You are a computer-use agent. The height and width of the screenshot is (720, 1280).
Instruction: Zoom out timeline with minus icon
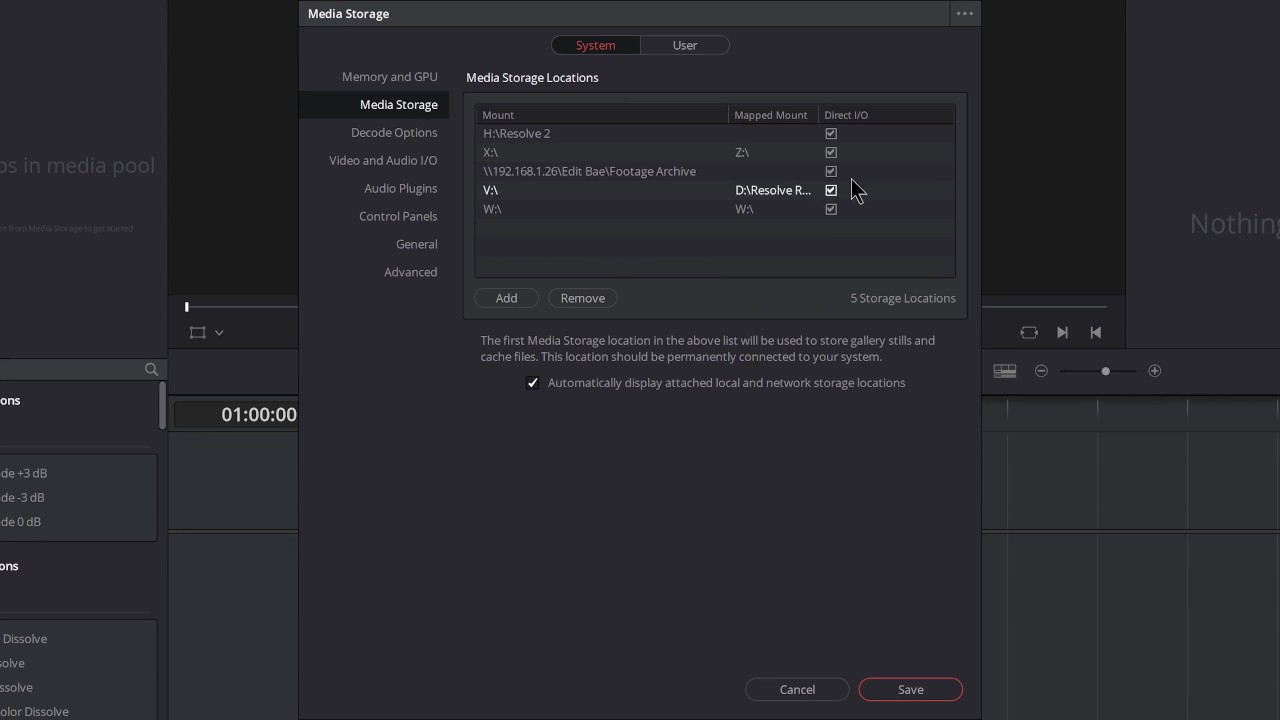click(1041, 371)
